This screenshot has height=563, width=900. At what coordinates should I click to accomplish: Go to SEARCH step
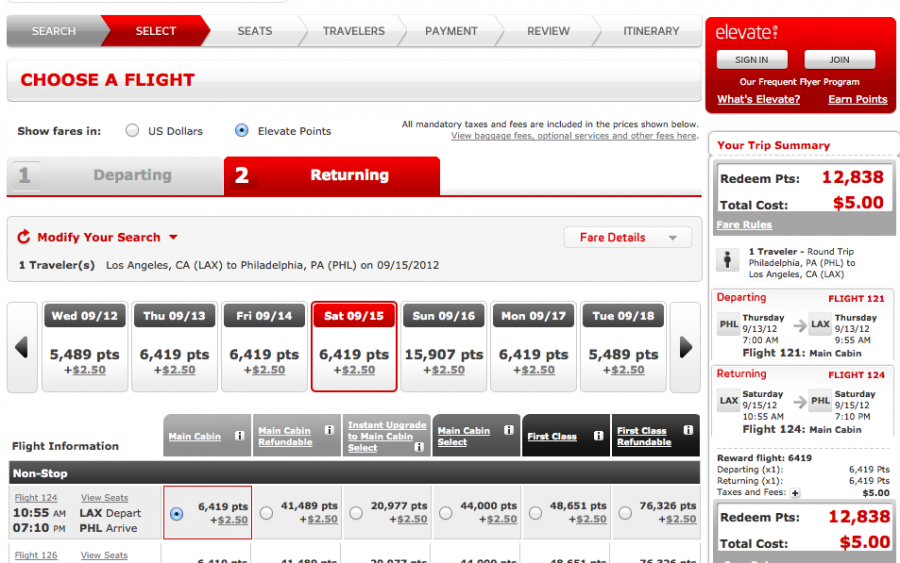[x=54, y=31]
